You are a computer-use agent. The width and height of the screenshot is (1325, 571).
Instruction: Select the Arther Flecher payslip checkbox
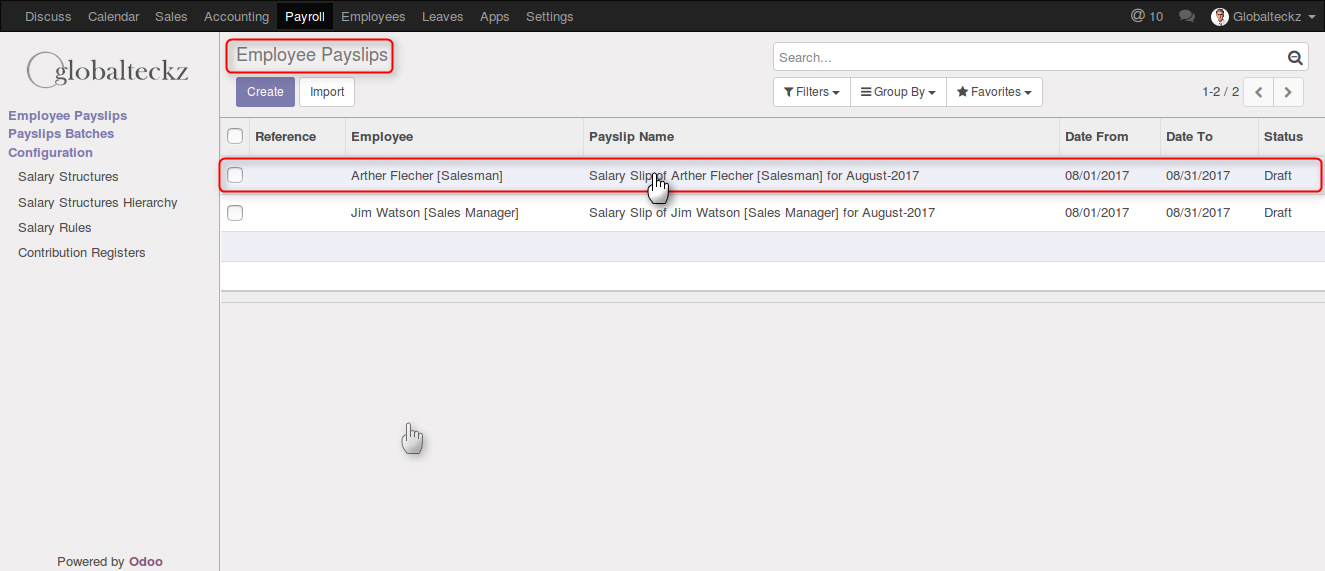coord(235,175)
